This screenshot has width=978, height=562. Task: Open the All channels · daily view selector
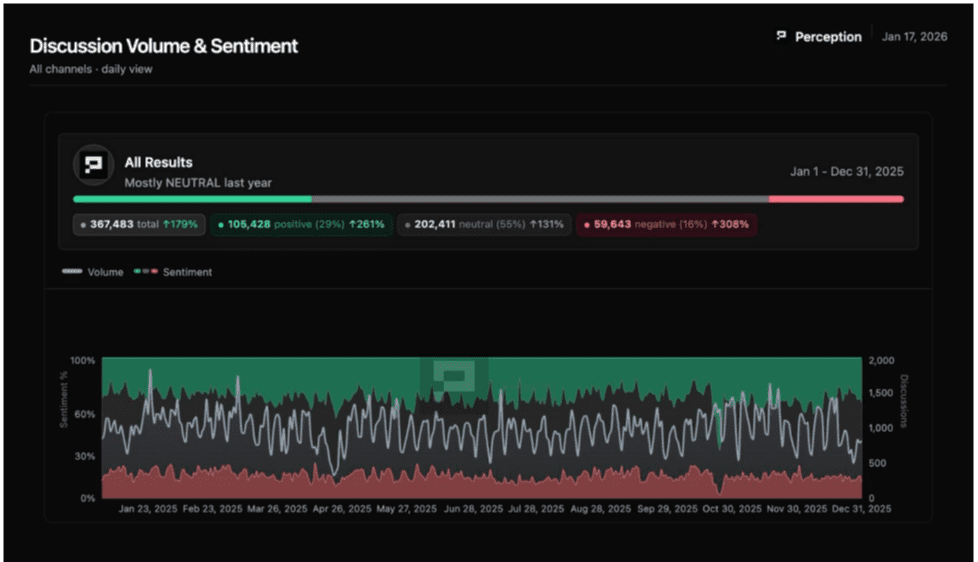coord(90,69)
